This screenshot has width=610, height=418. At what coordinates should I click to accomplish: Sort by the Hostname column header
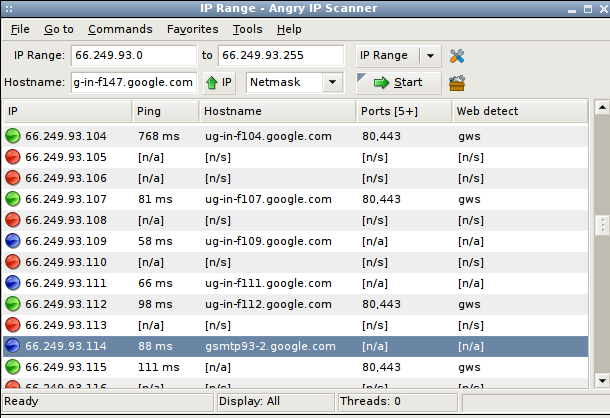click(278, 111)
